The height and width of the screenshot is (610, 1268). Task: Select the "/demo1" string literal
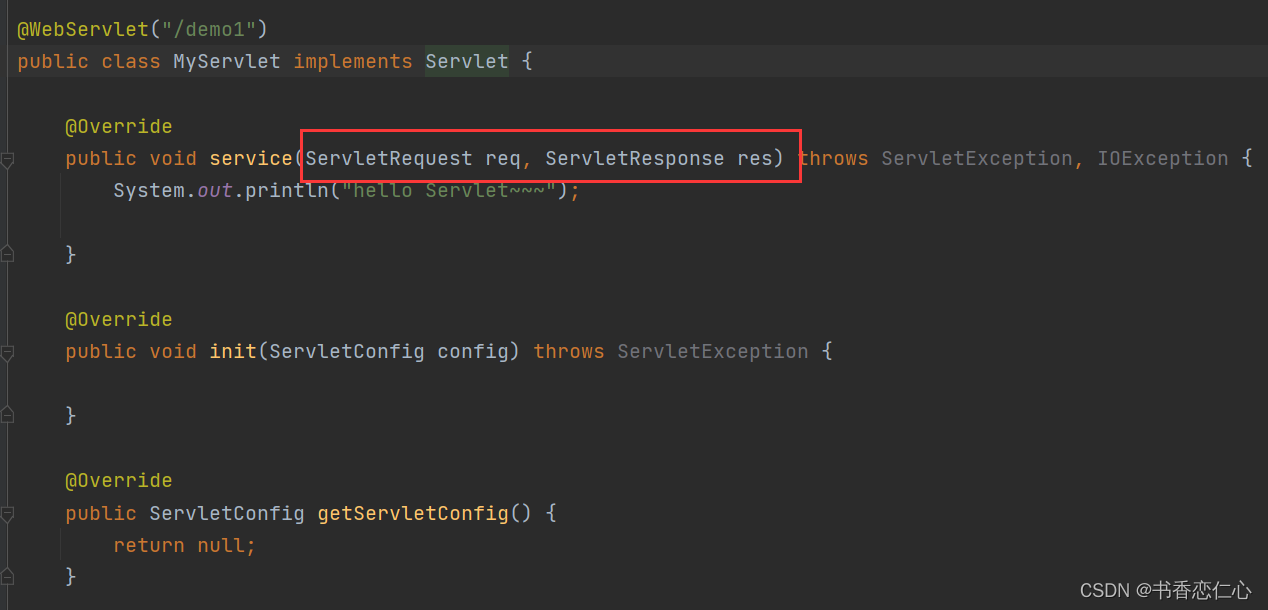pyautogui.click(x=210, y=29)
